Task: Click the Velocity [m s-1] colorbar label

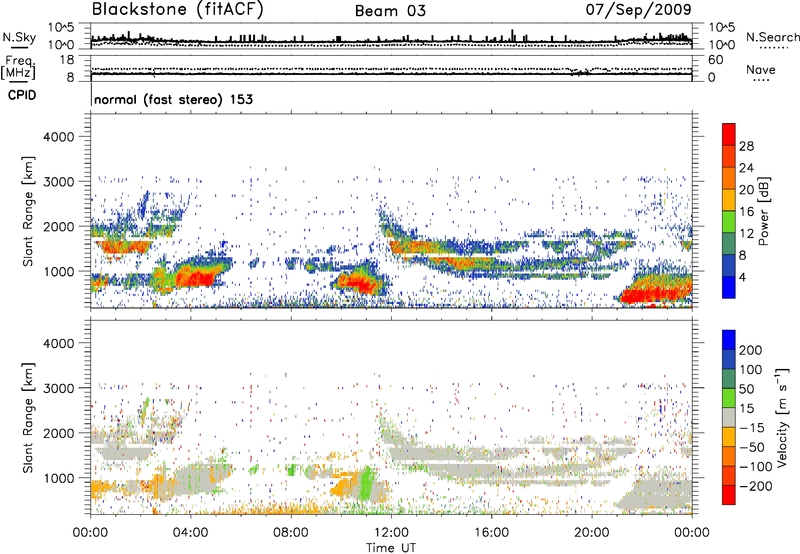Action: pos(781,417)
